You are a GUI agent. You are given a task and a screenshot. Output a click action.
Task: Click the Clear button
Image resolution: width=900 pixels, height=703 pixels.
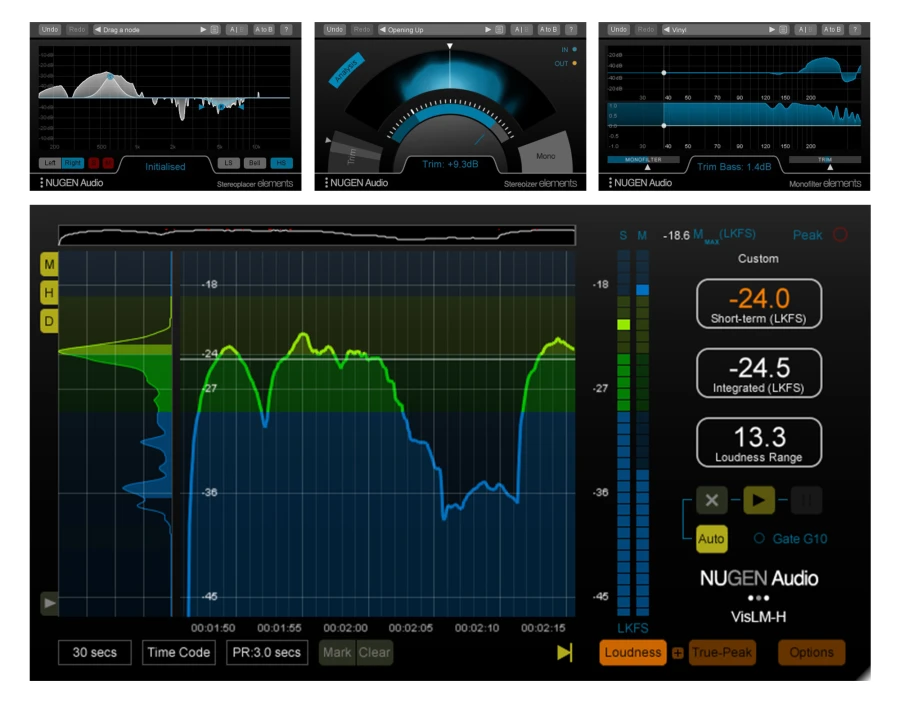click(374, 652)
